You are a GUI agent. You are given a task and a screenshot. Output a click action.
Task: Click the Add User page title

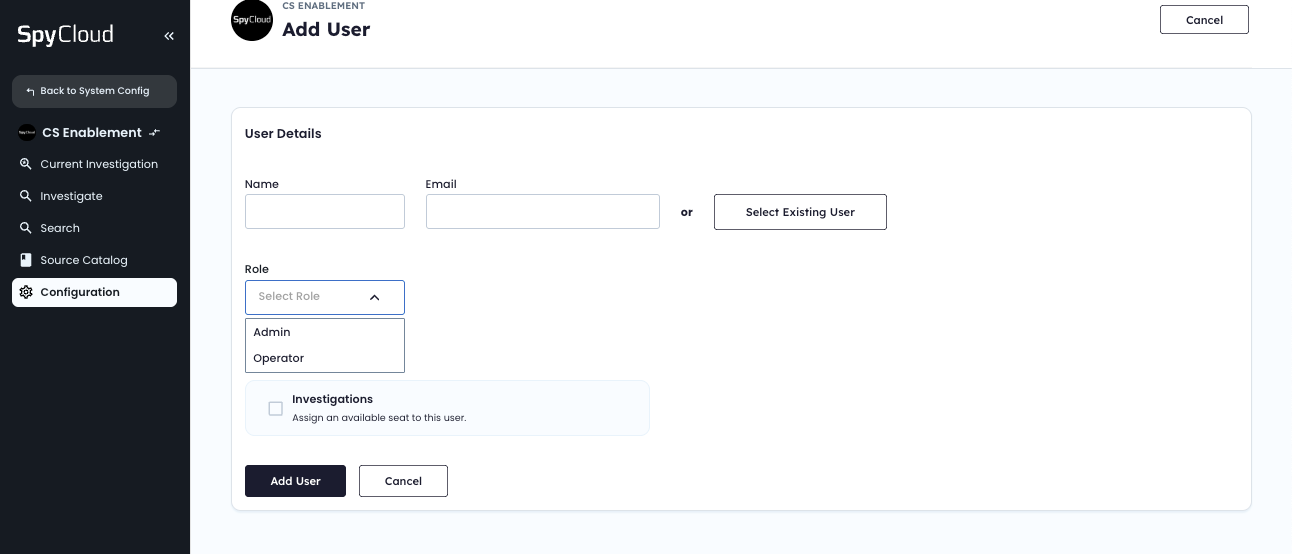(326, 29)
